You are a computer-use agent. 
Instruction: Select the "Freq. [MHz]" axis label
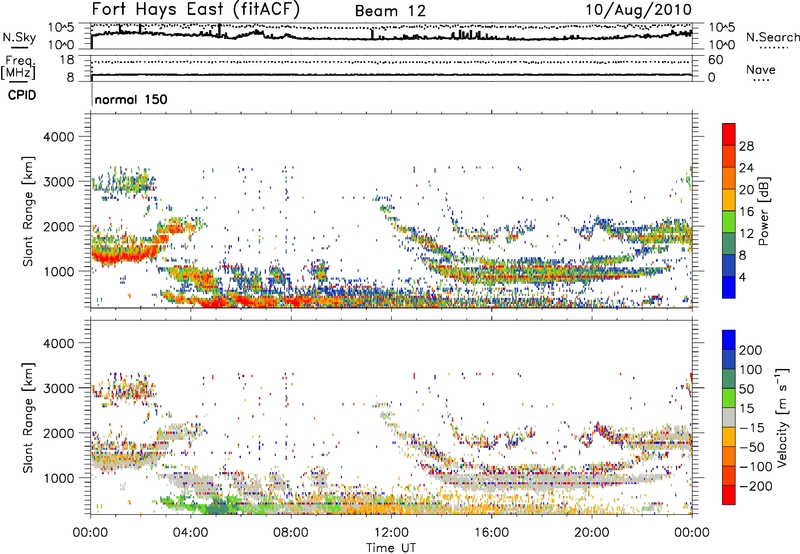point(18,68)
